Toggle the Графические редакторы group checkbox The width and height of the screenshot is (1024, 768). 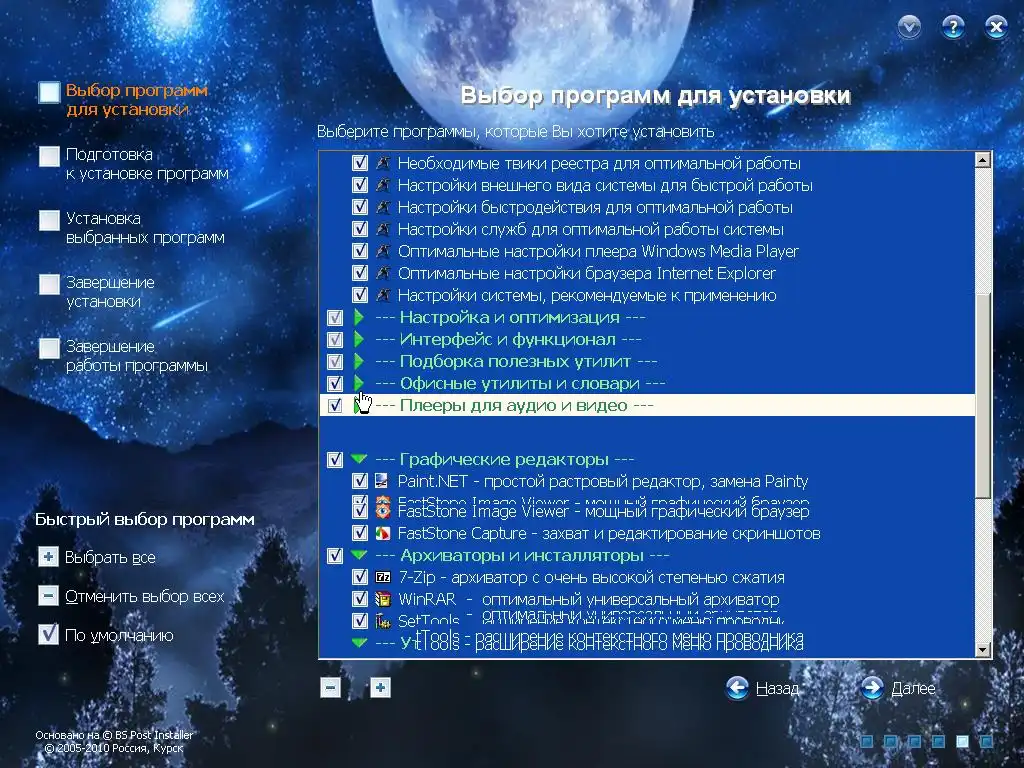point(335,459)
